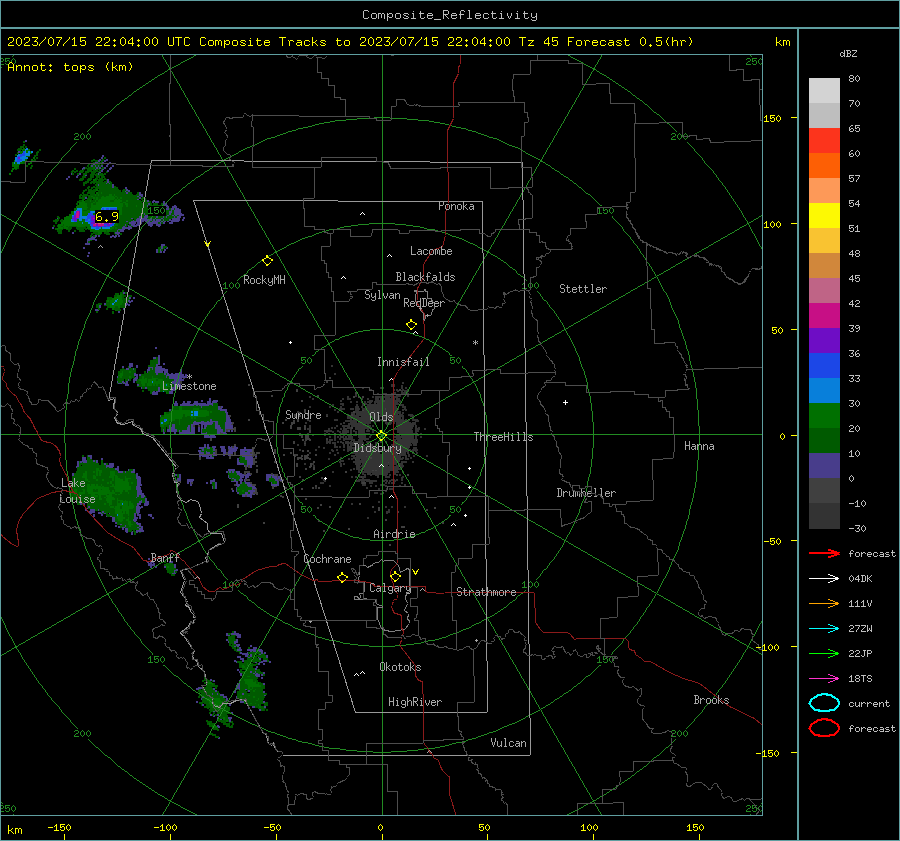Click the cyan current ellipse legend icon
Viewport: 900px width, 841px height.
[x=824, y=703]
